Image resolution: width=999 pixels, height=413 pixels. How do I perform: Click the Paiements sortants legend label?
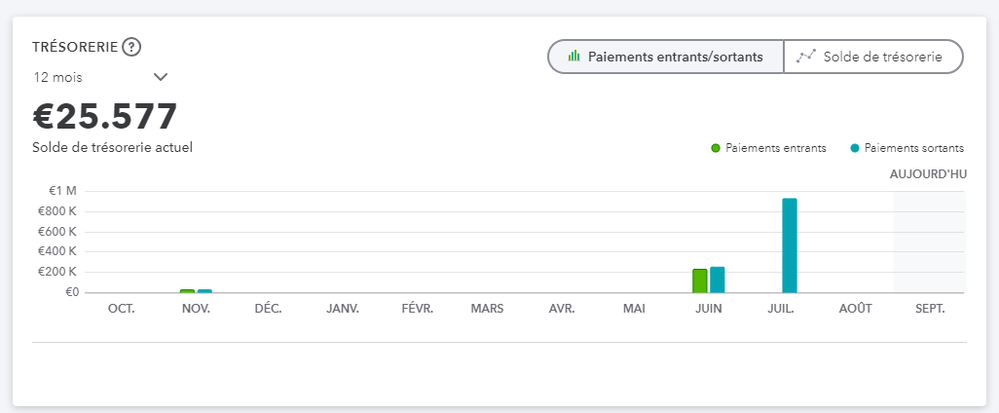pos(914,148)
